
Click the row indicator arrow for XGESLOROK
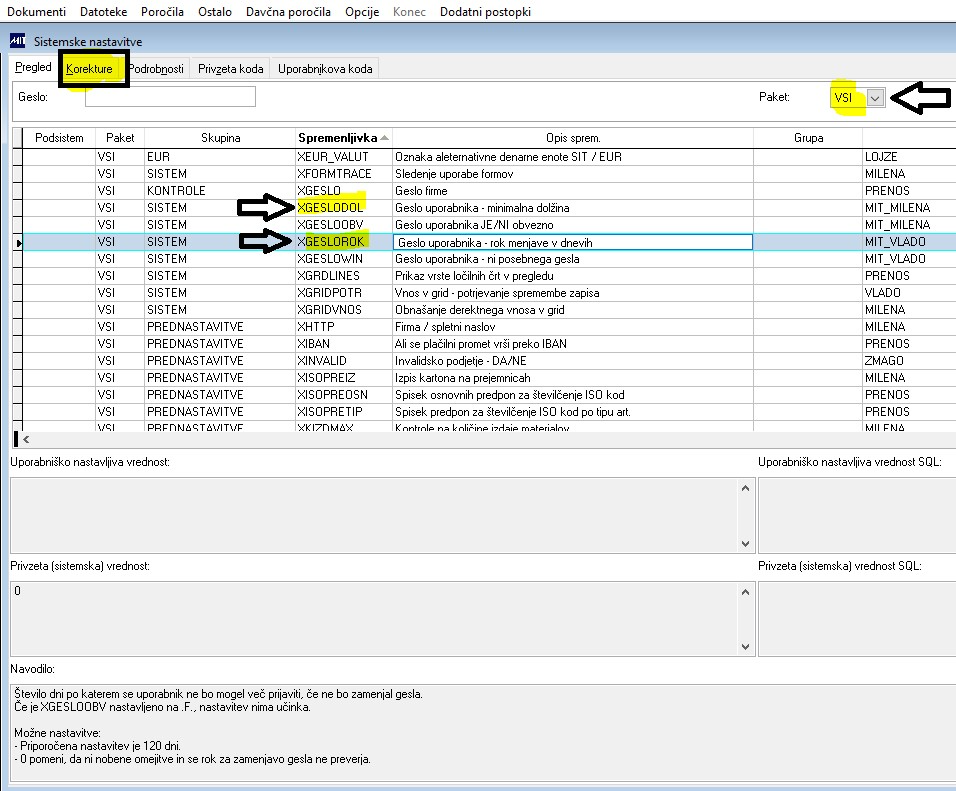point(17,242)
